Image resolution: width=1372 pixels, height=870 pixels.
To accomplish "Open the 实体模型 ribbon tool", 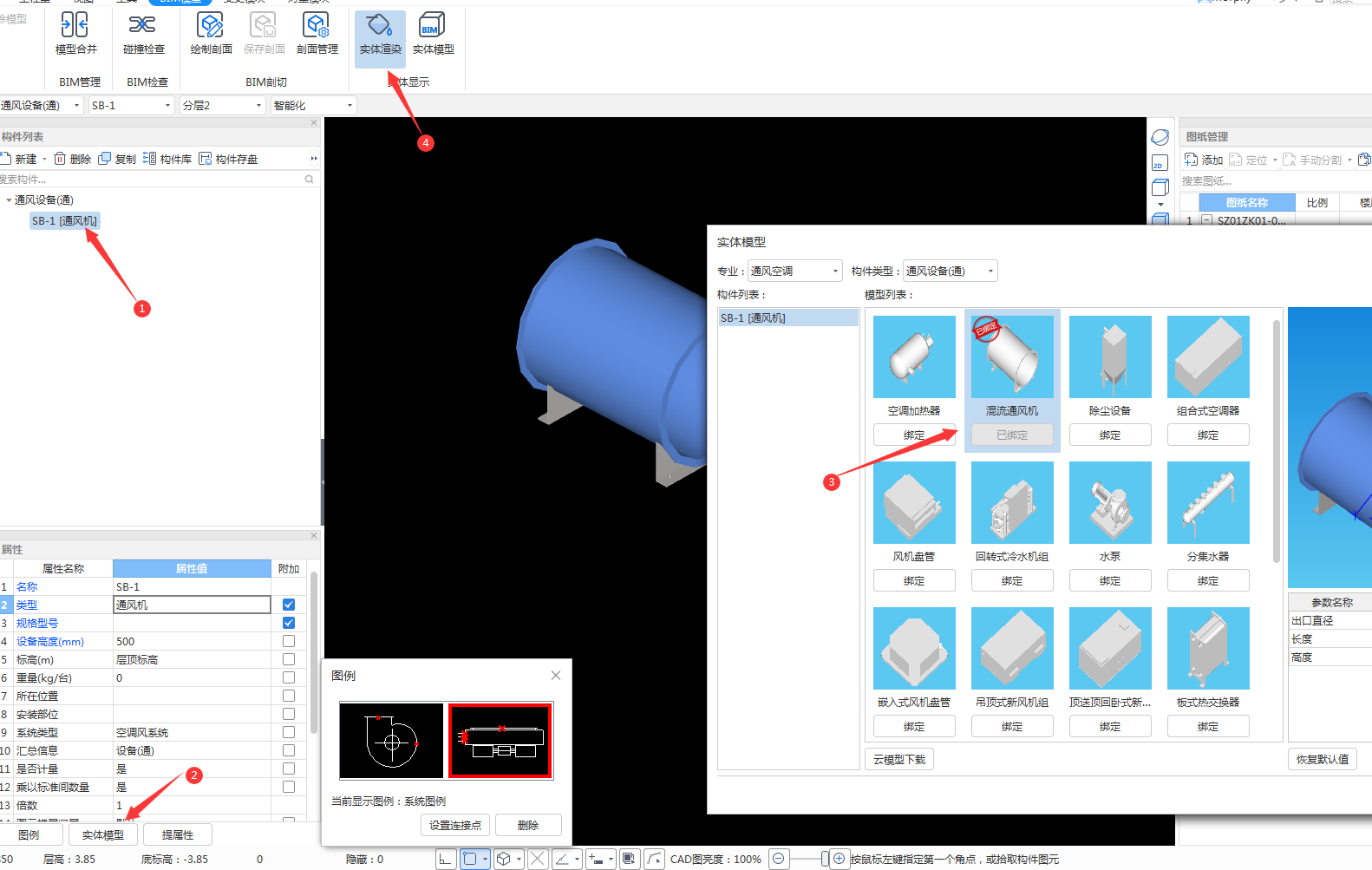I will click(433, 34).
